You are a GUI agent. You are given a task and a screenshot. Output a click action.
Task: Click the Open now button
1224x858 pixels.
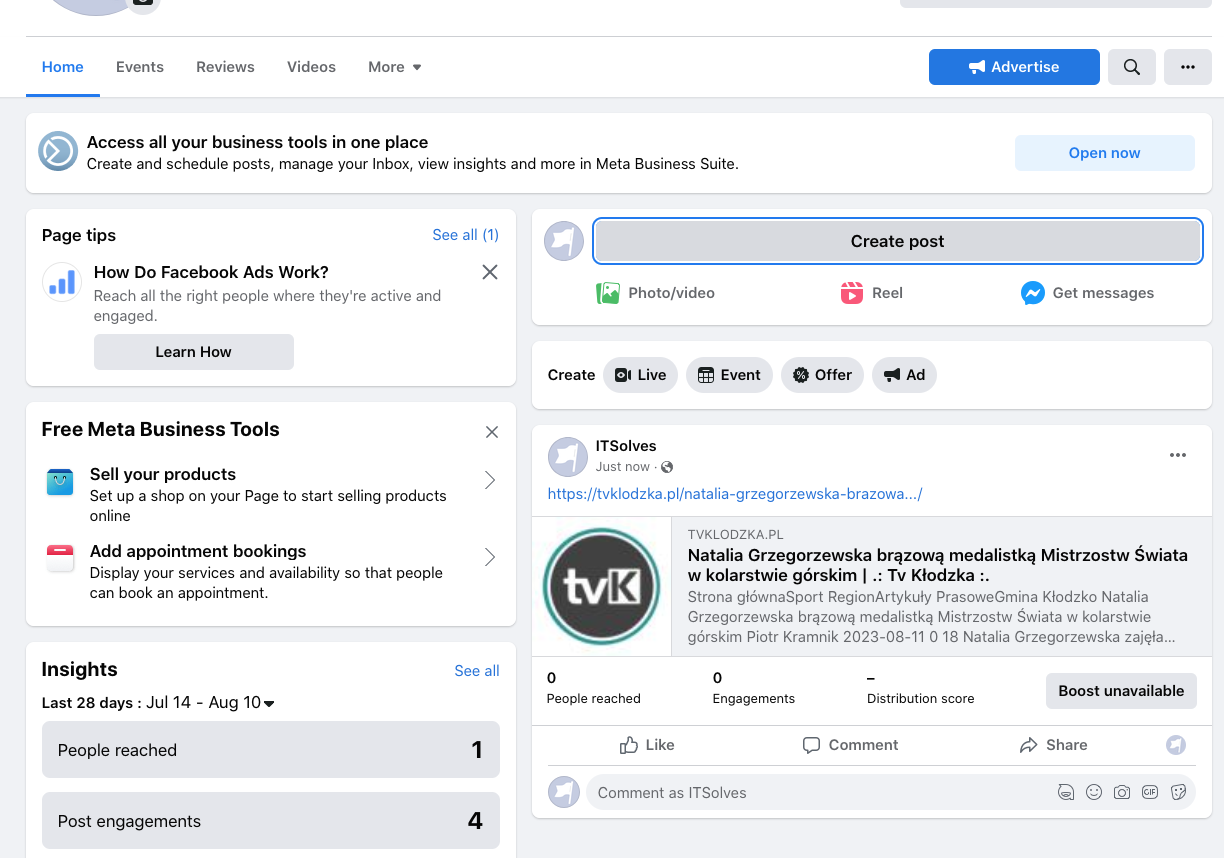click(x=1105, y=153)
